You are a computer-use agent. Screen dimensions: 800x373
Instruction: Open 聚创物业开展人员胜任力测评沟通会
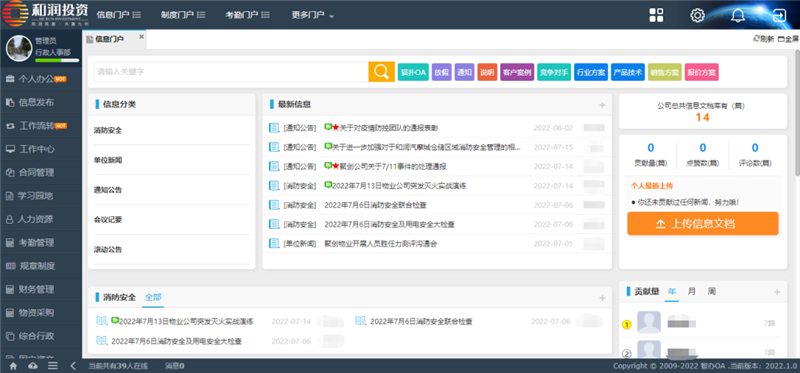pyautogui.click(x=381, y=244)
